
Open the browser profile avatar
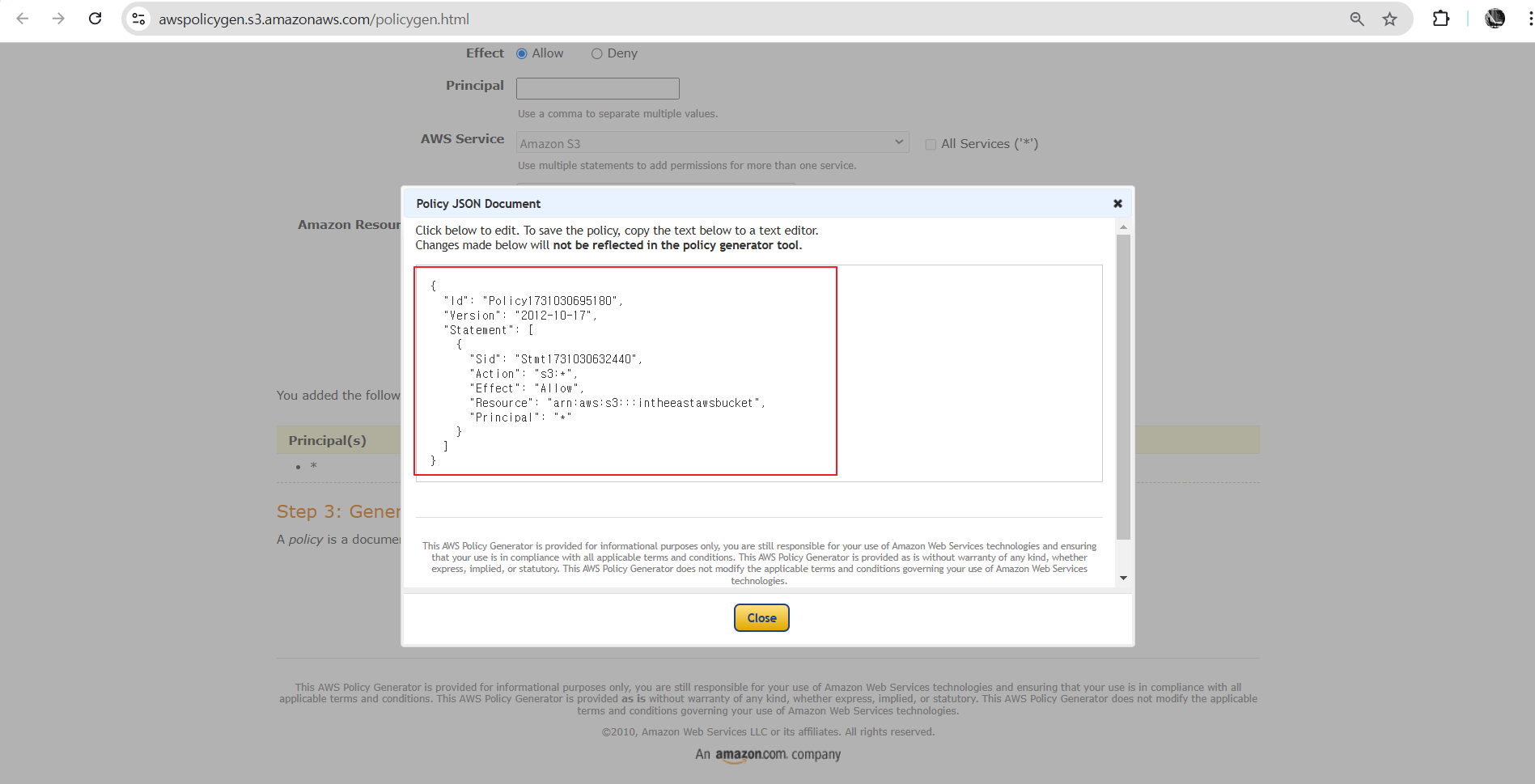pos(1495,19)
